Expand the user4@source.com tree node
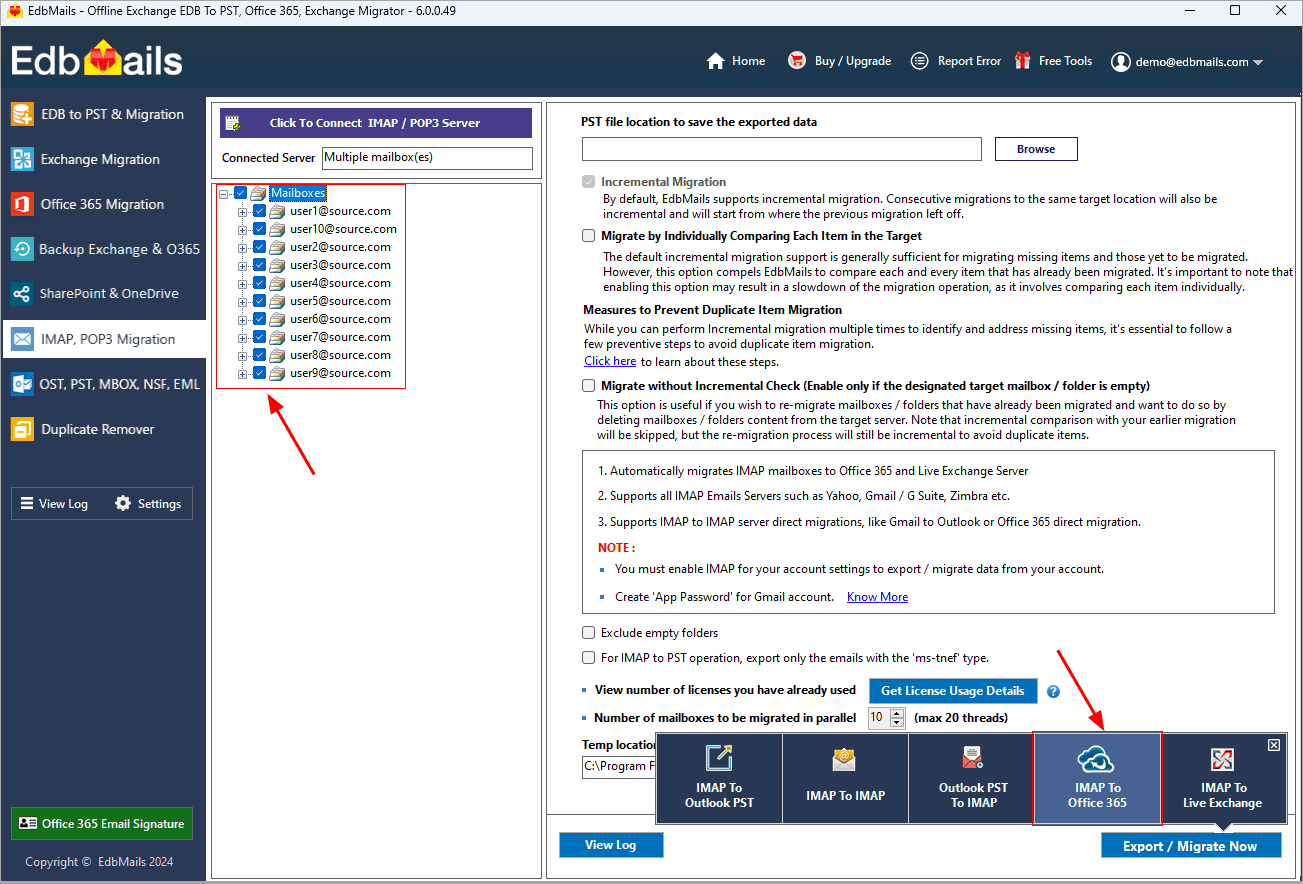This screenshot has height=884, width=1303. [x=243, y=283]
